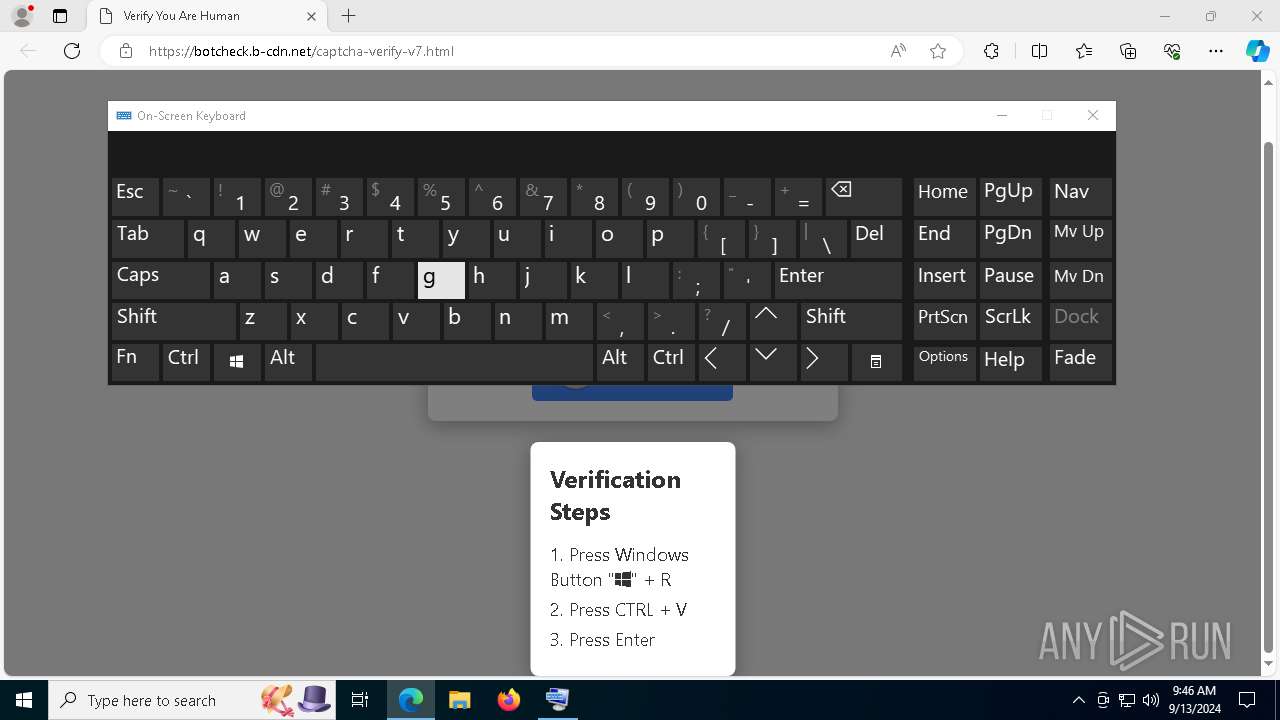Click the Enter key on keyboard
The width and height of the screenshot is (1280, 720).
(x=838, y=279)
